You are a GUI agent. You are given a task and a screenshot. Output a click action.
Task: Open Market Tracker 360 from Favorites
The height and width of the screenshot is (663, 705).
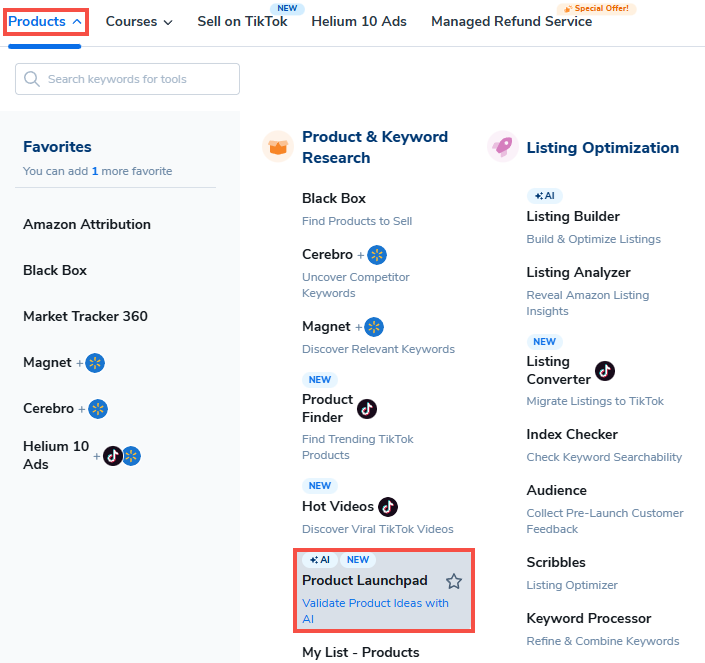pos(85,316)
